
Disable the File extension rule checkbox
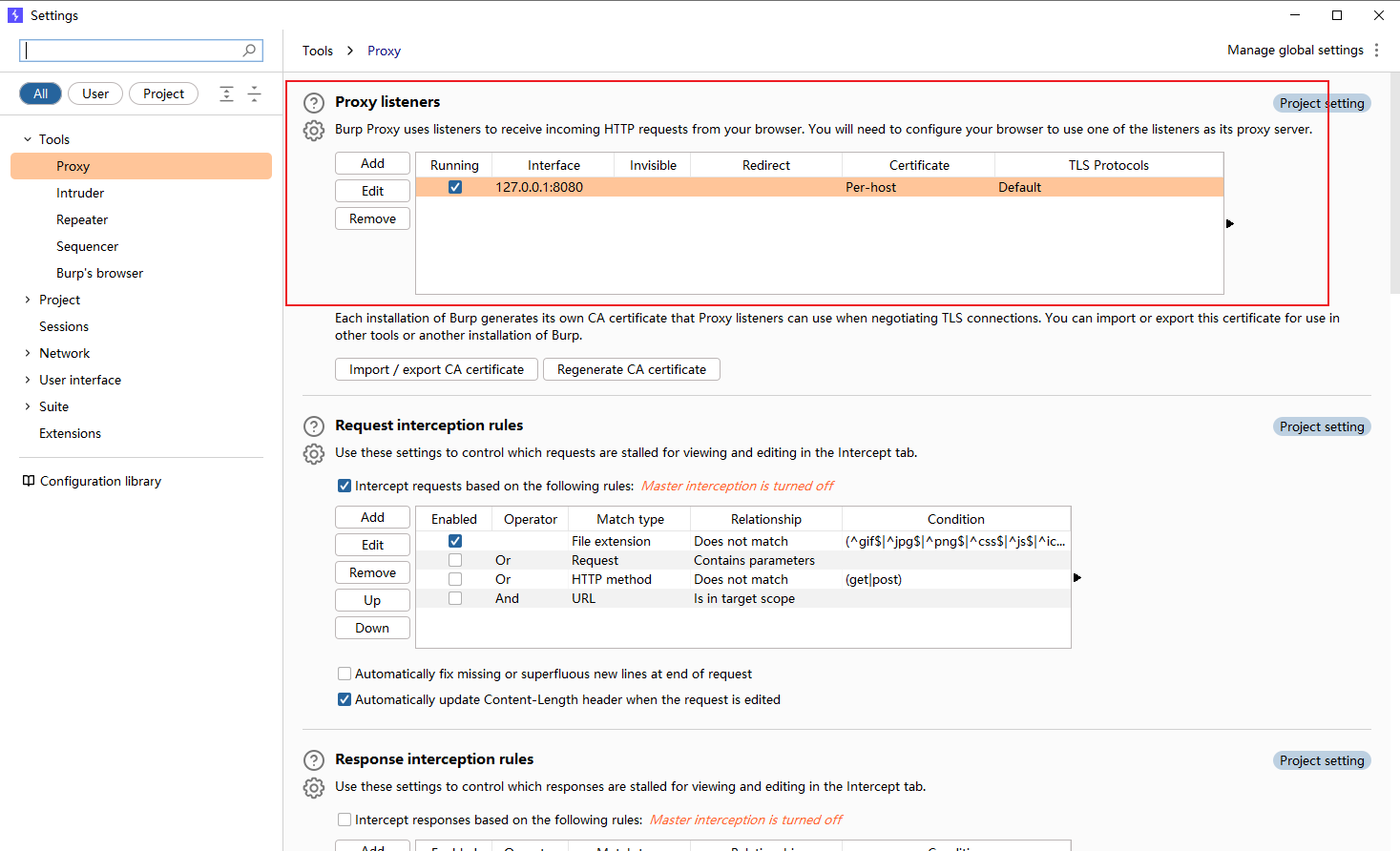[x=455, y=541]
